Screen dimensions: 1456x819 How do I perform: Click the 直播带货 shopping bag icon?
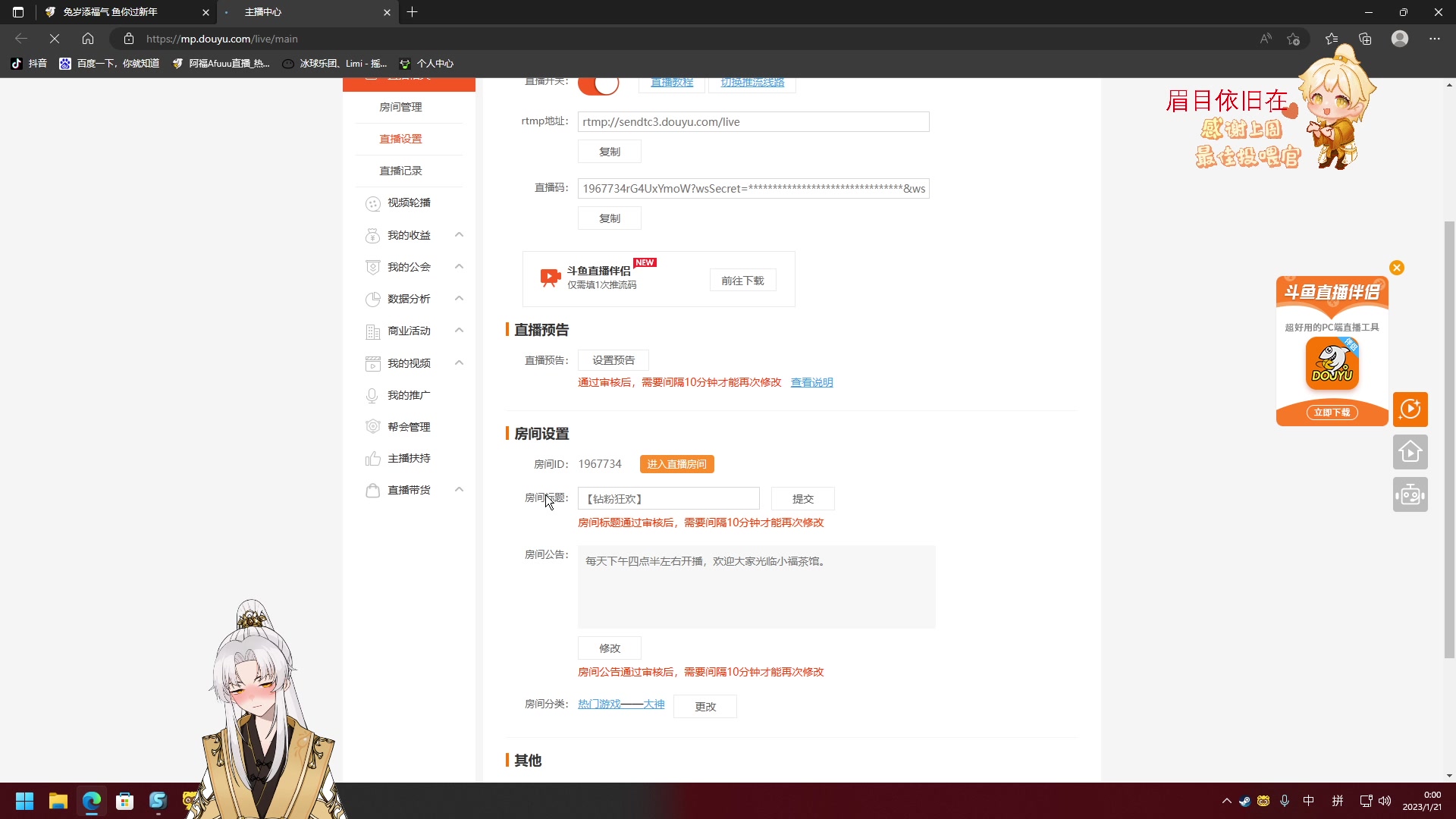pyautogui.click(x=372, y=490)
